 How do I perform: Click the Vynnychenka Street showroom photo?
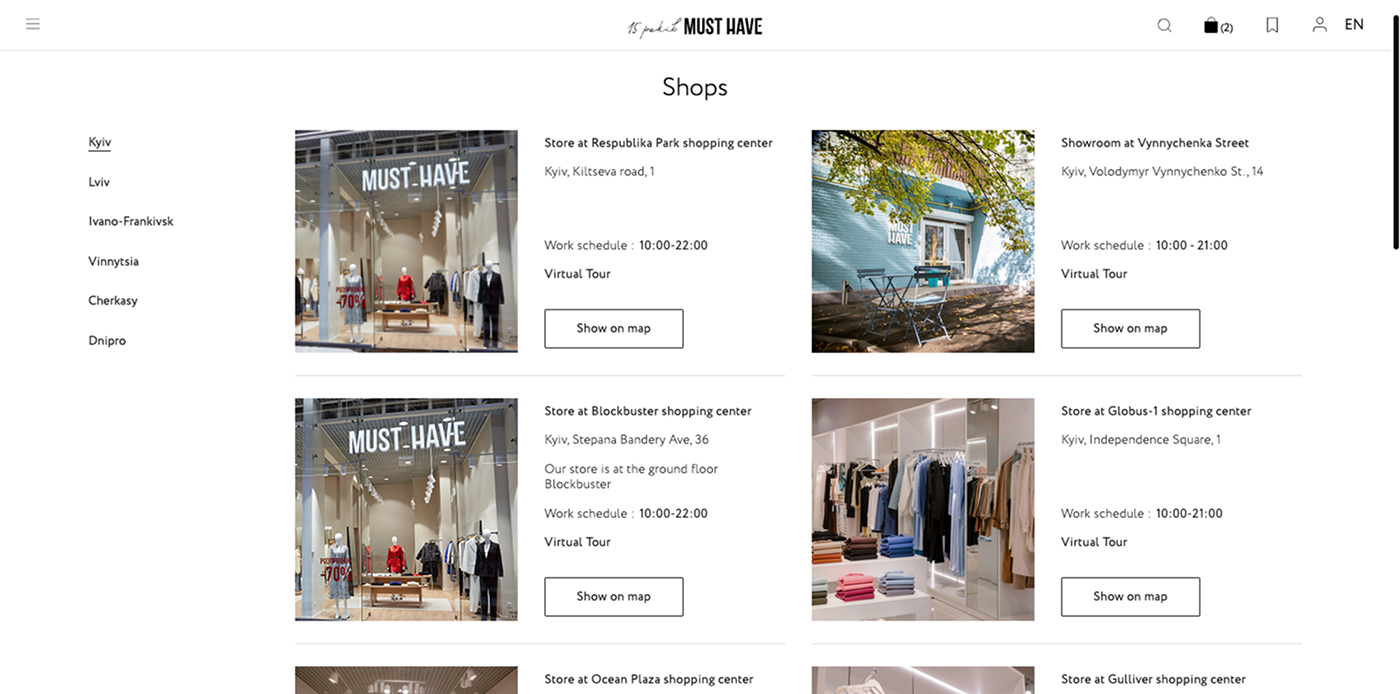coord(923,241)
